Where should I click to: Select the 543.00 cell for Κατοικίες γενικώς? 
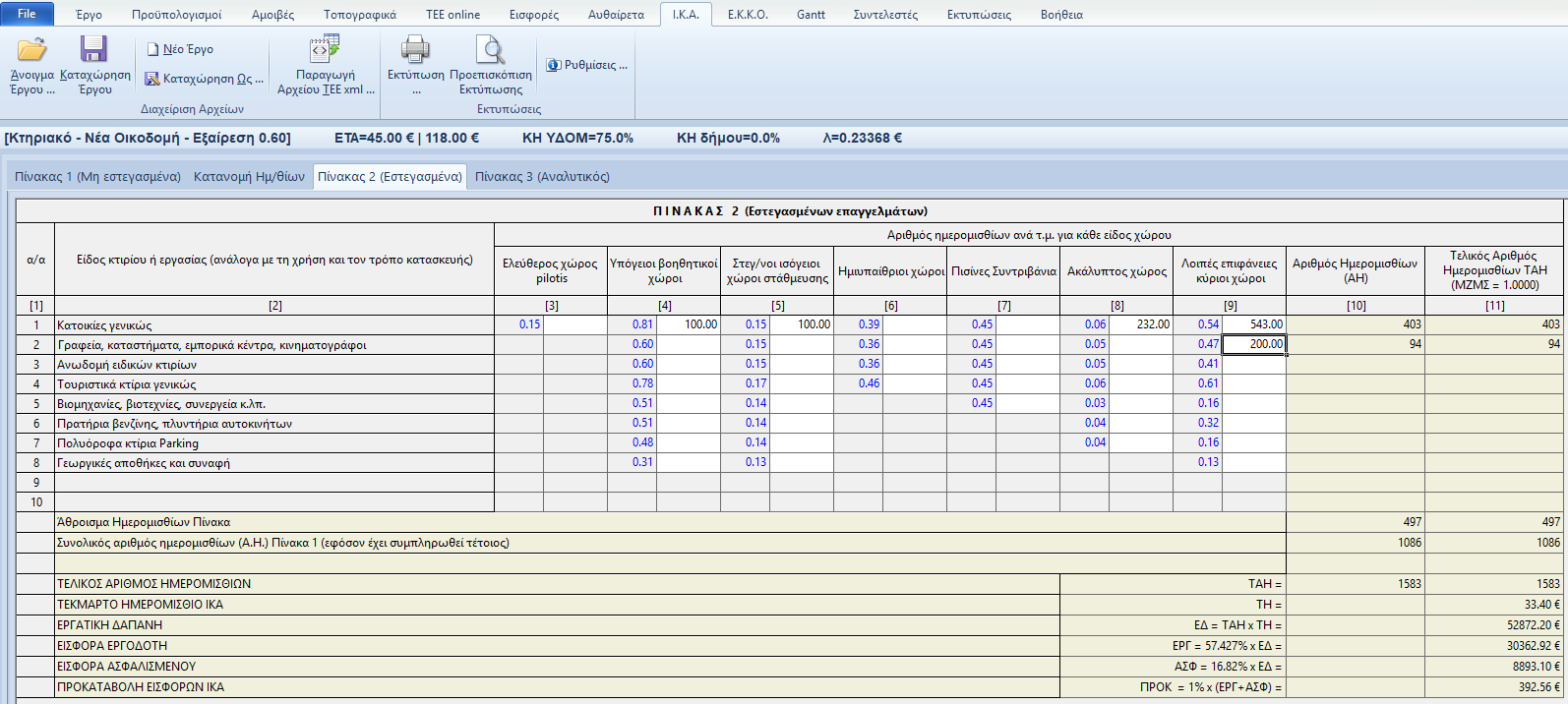(x=1254, y=324)
